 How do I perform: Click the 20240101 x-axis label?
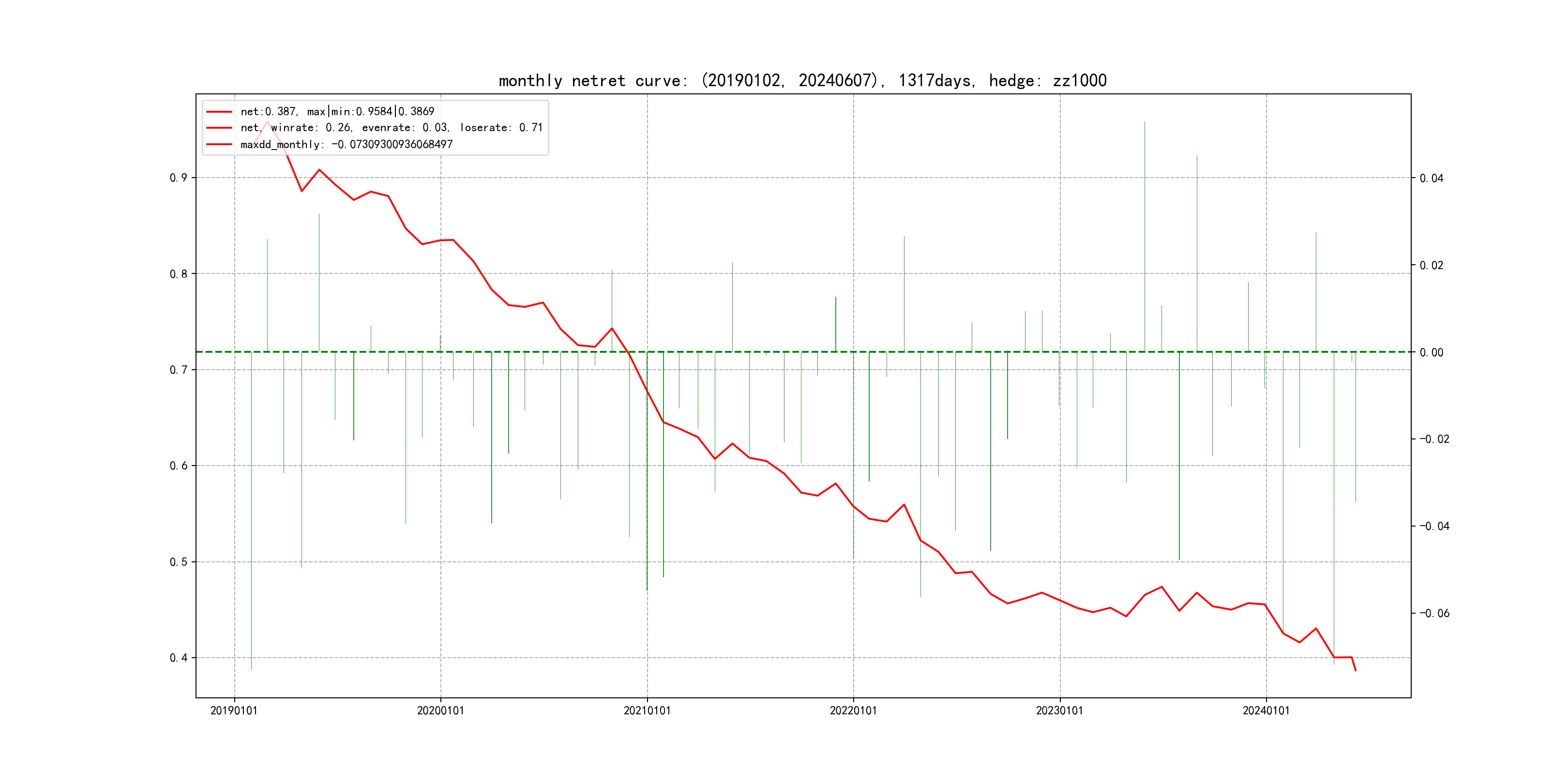(1266, 711)
